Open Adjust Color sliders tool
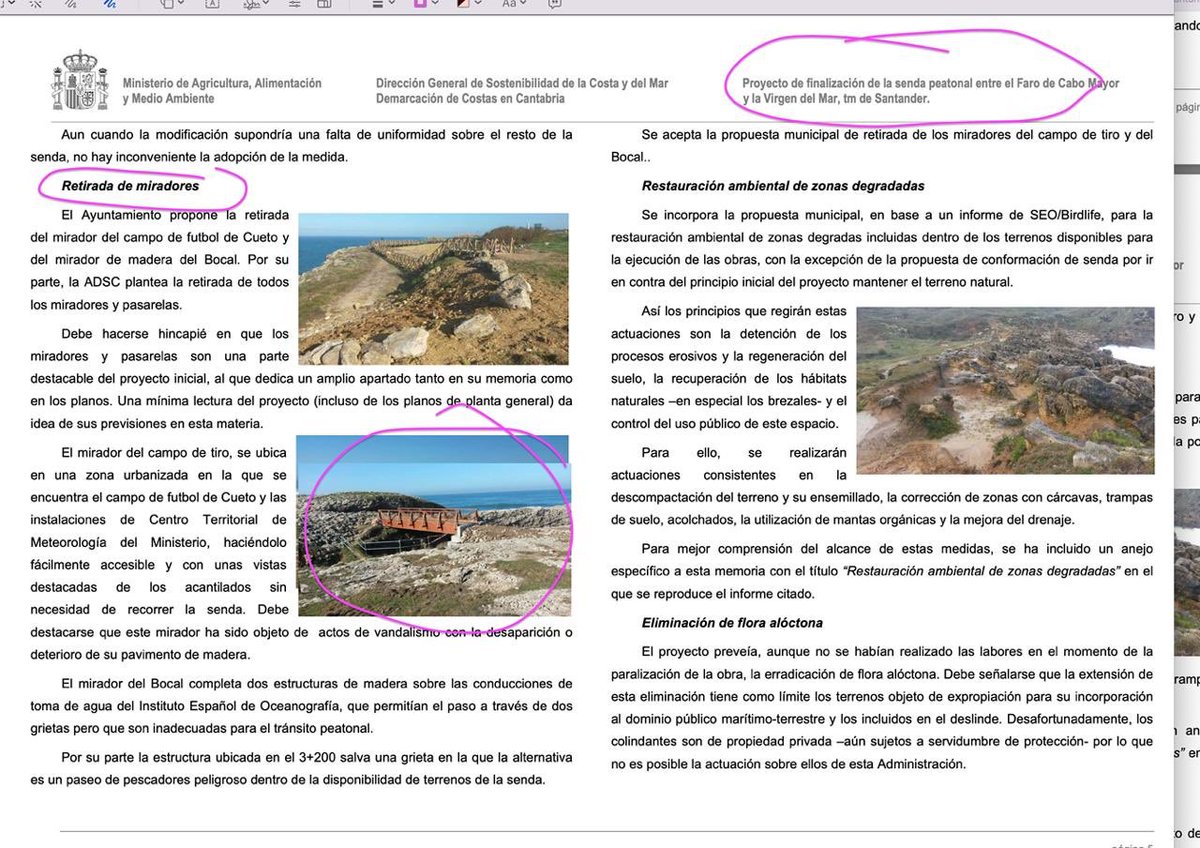The height and width of the screenshot is (848, 1200). (295, 4)
